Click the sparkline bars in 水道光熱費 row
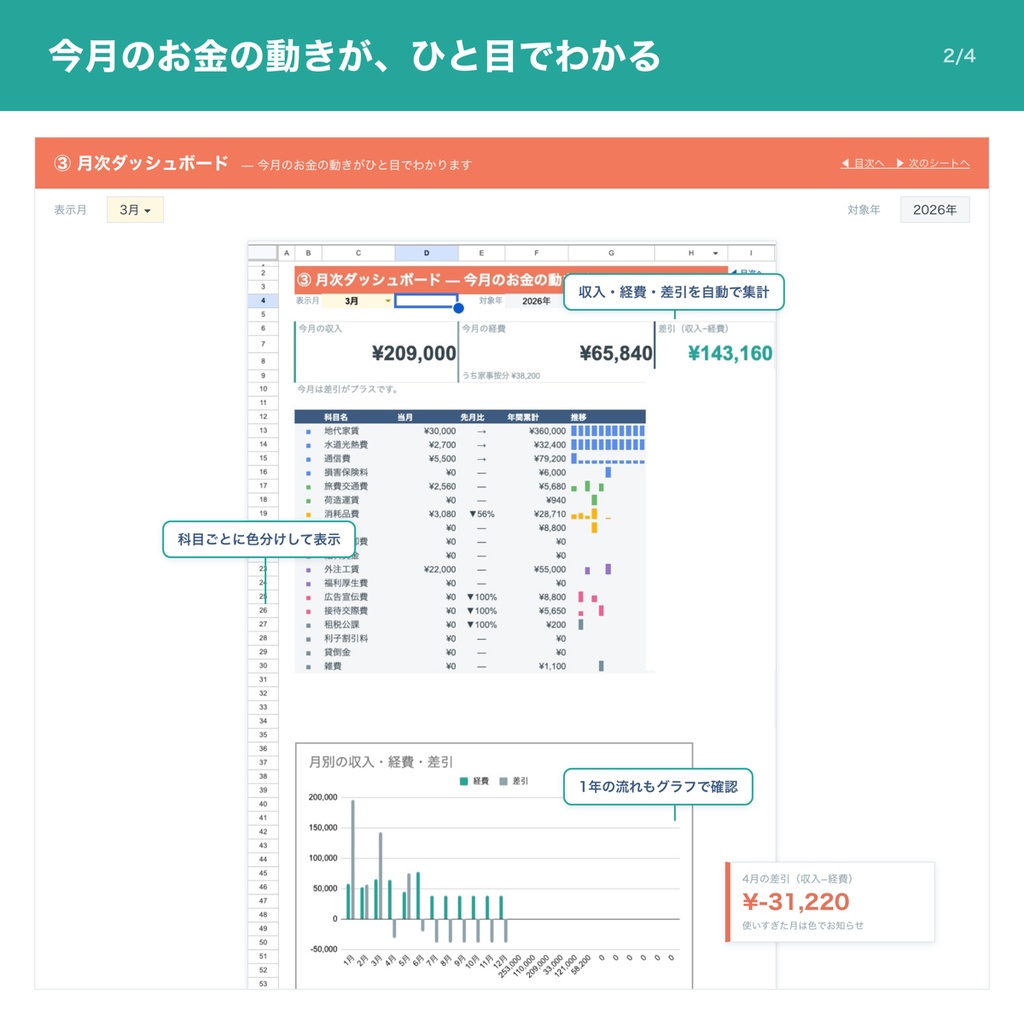This screenshot has height=1024, width=1024. click(x=607, y=445)
